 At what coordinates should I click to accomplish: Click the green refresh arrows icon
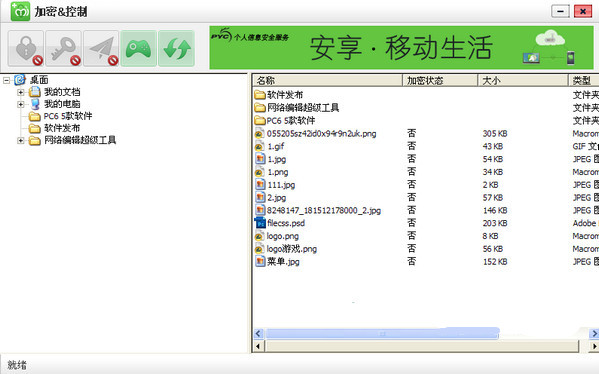click(x=176, y=49)
